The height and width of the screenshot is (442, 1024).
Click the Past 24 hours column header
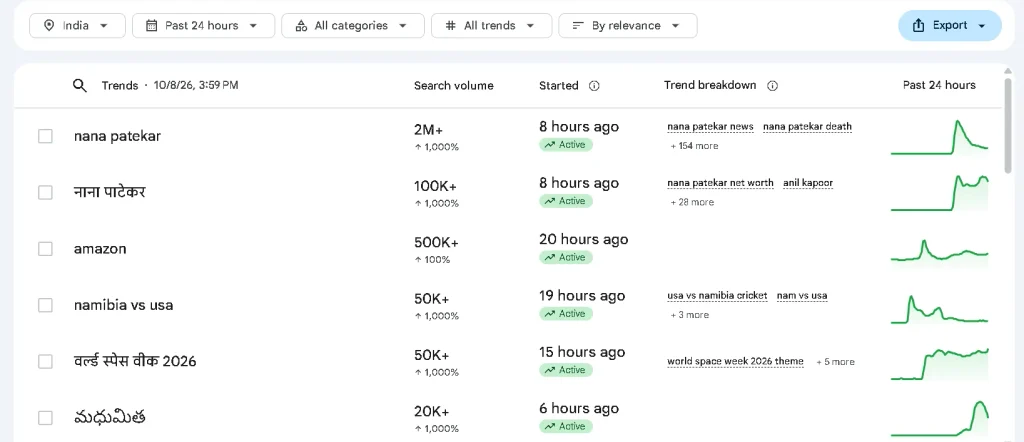click(x=939, y=86)
